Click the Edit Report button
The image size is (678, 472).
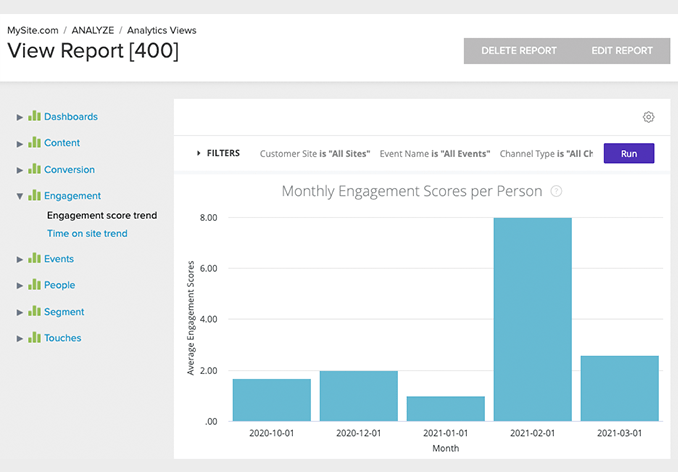coord(622,50)
